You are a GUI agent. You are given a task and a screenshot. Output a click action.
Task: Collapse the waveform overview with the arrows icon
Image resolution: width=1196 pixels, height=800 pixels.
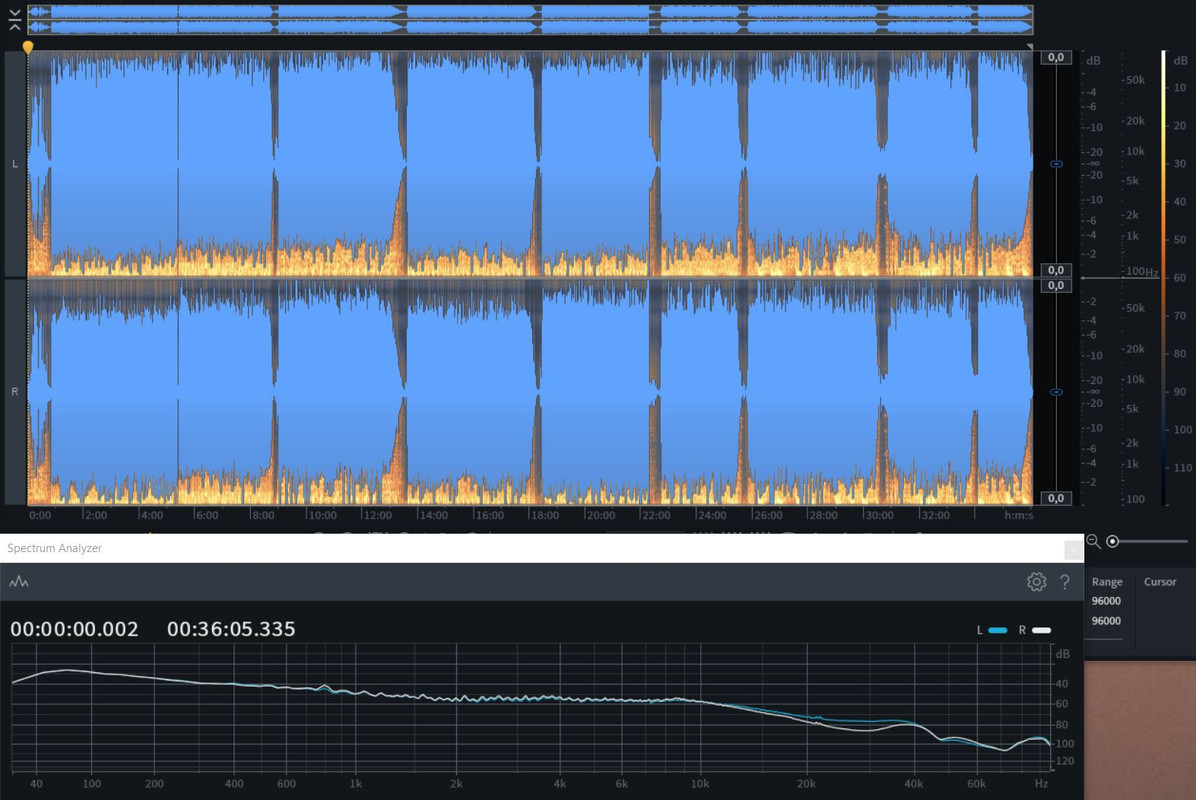click(14, 20)
